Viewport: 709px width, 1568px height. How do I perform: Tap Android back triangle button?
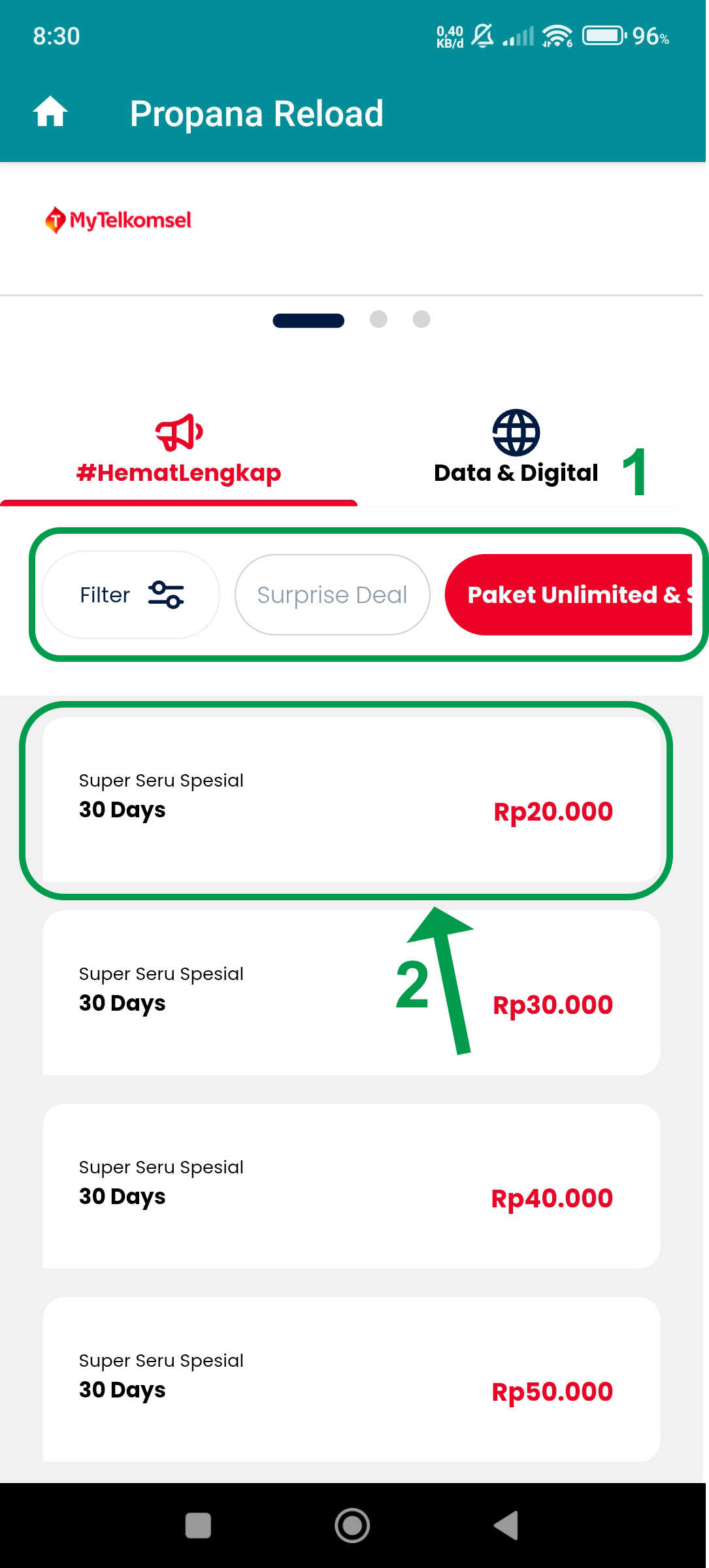pyautogui.click(x=506, y=1526)
